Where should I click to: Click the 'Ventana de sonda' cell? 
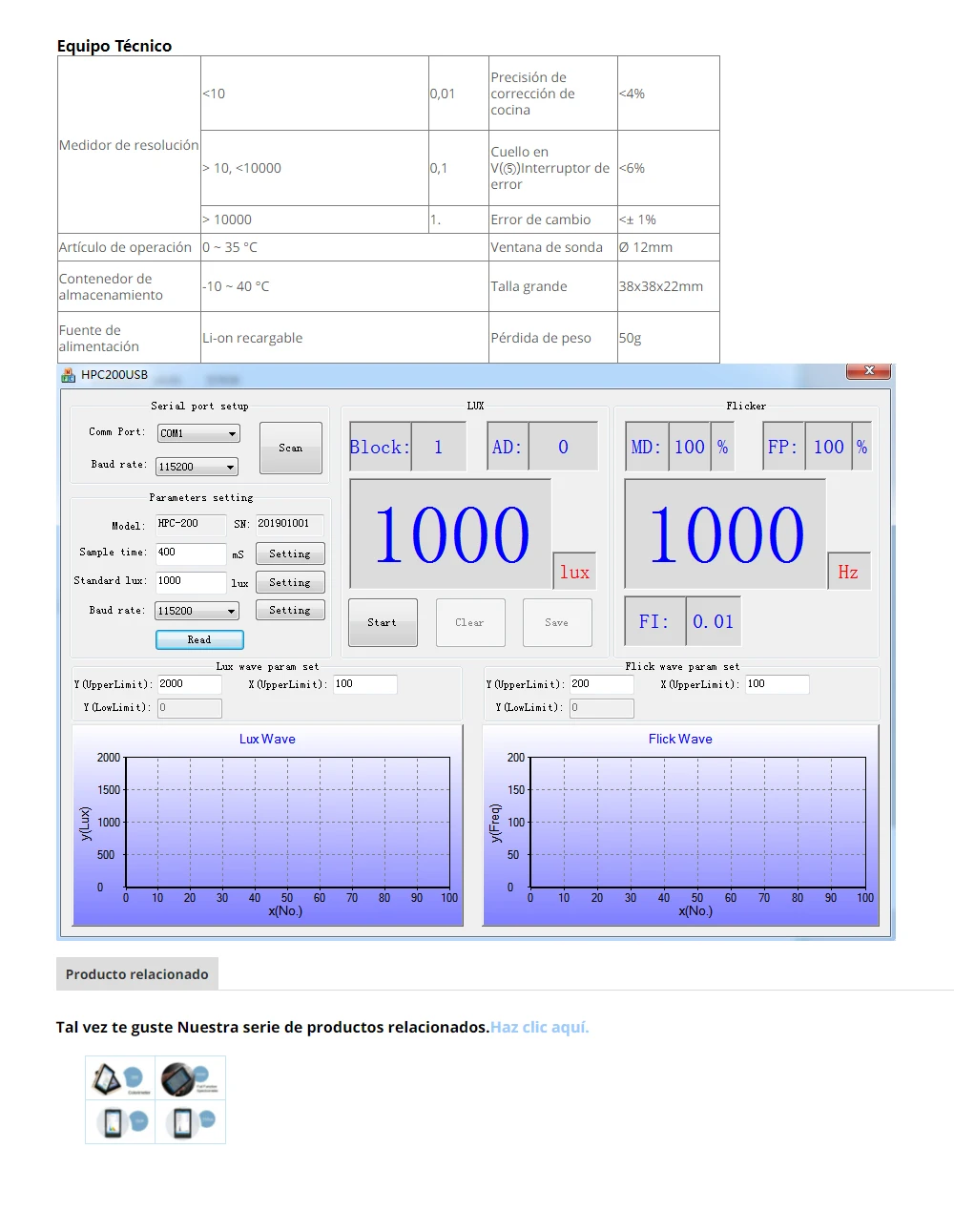tap(553, 247)
